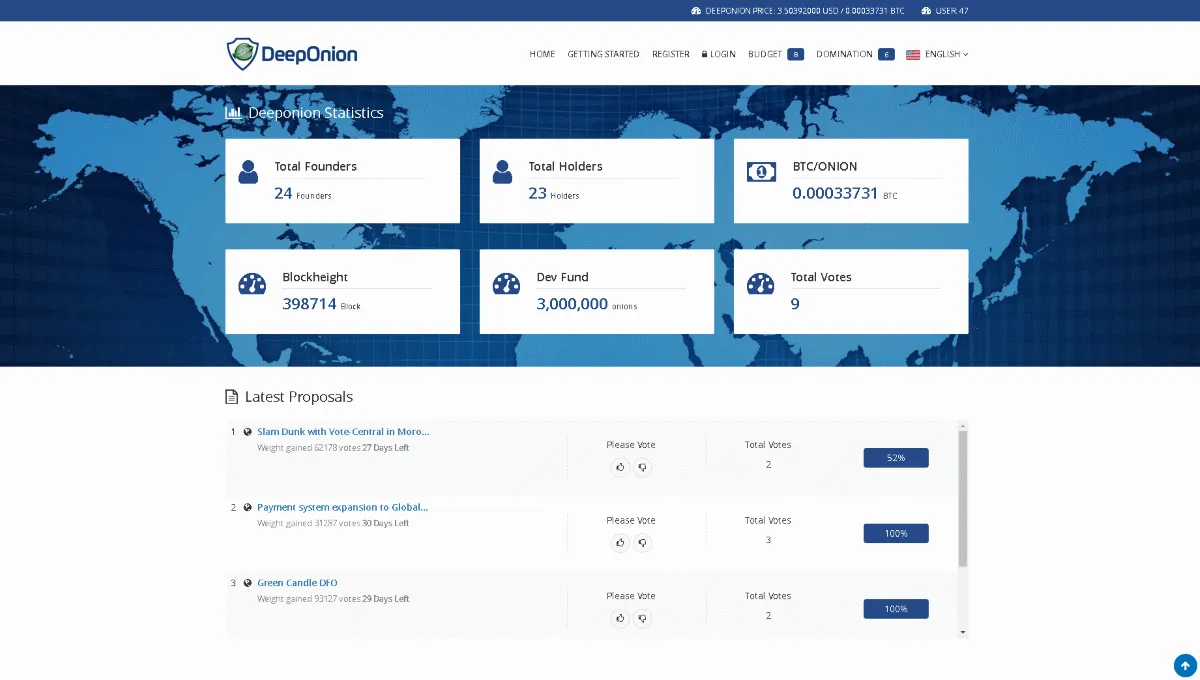Thumbs down the Slam Dunk proposal
1200x680 pixels.
[x=643, y=466]
